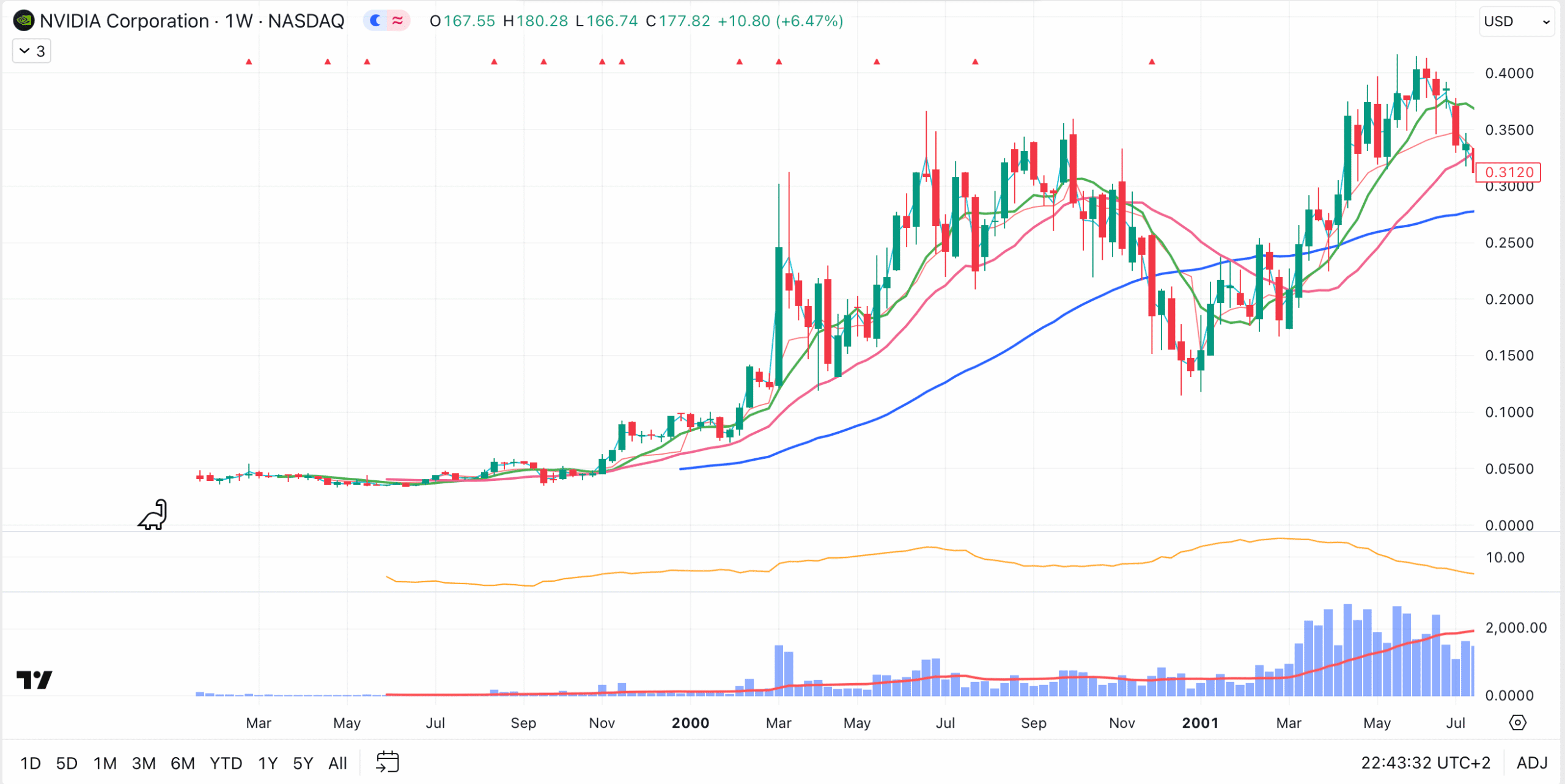Click the moon post-market session icon

click(x=375, y=21)
